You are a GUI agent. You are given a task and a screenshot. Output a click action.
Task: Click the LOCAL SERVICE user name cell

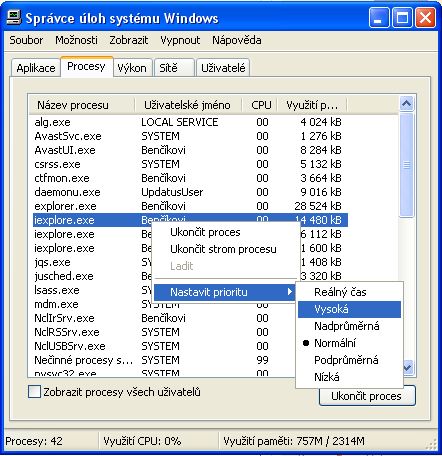tap(180, 122)
